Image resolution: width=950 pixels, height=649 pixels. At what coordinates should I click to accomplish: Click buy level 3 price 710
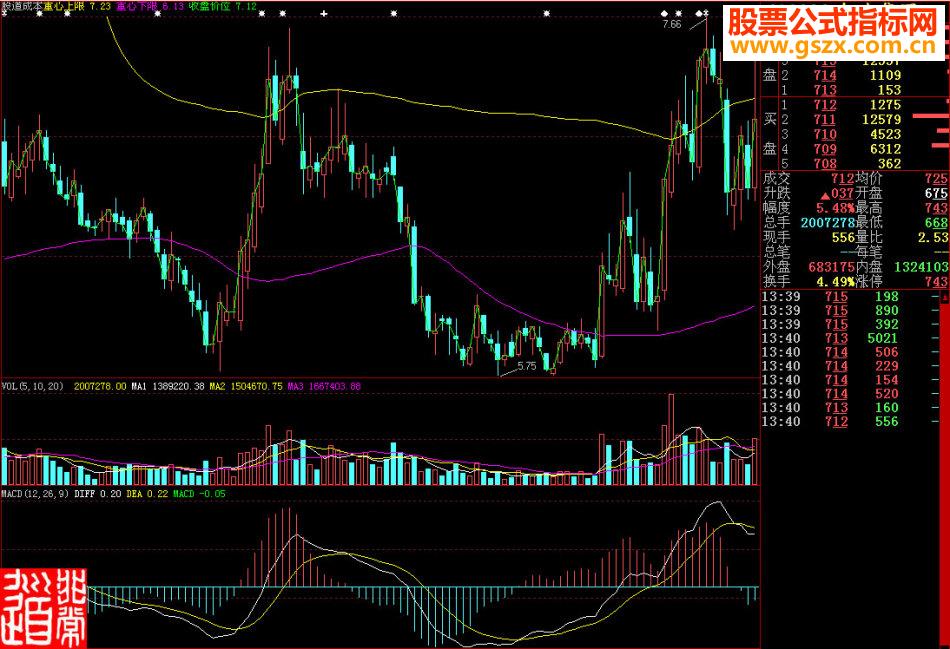coord(825,134)
